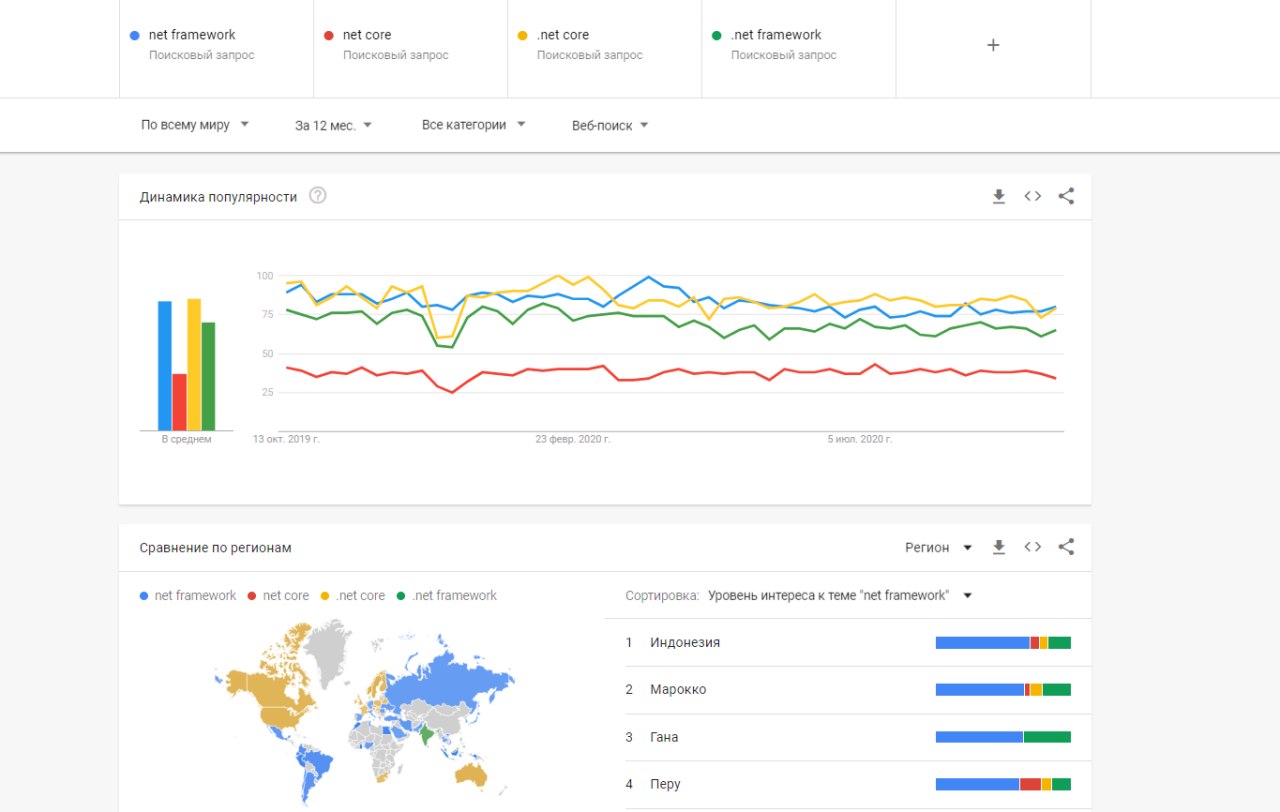This screenshot has width=1280, height=812.
Task: Click the Гана stacked interest bar
Action: tap(1003, 737)
